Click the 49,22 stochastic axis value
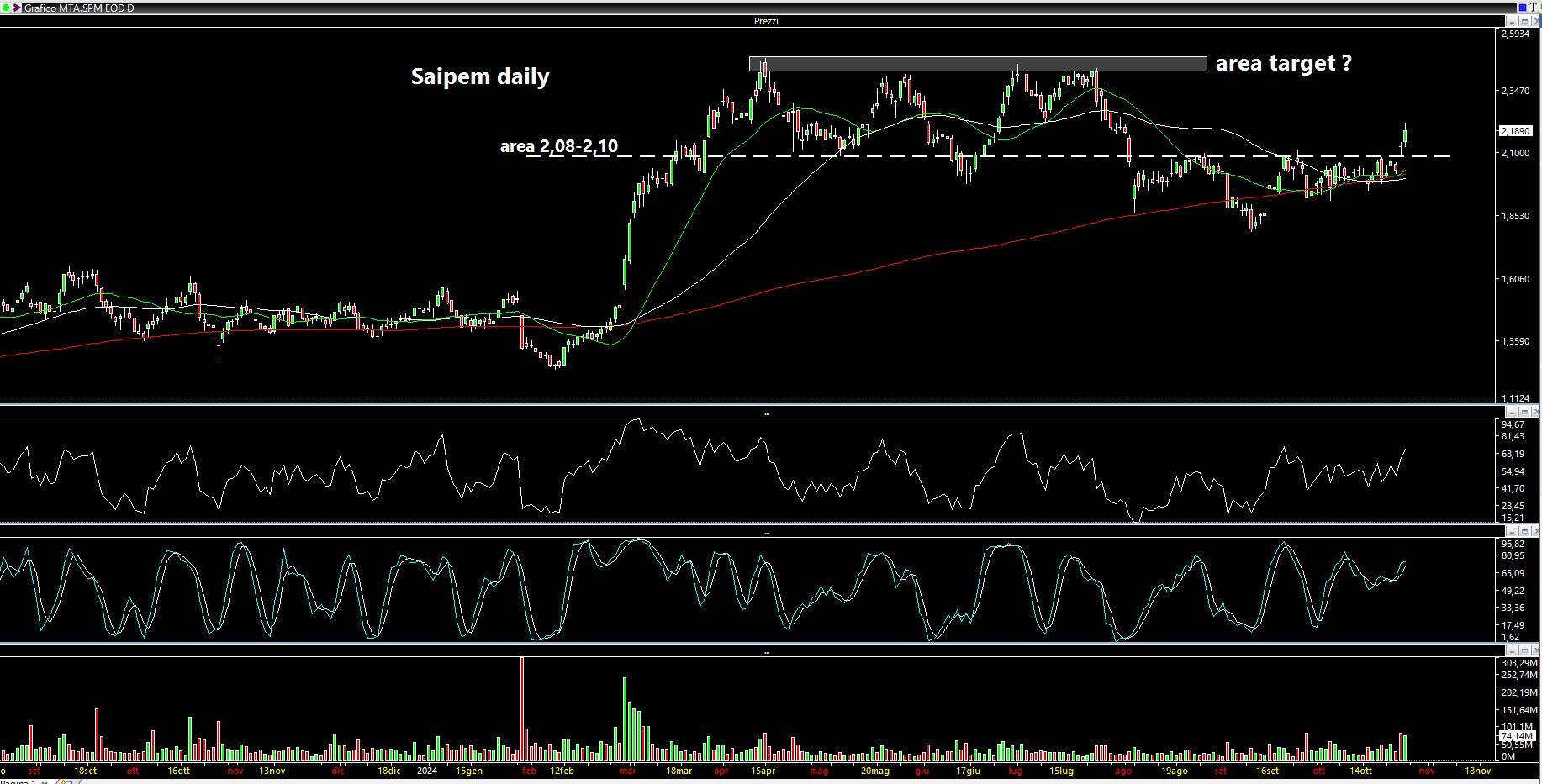 click(x=1513, y=591)
